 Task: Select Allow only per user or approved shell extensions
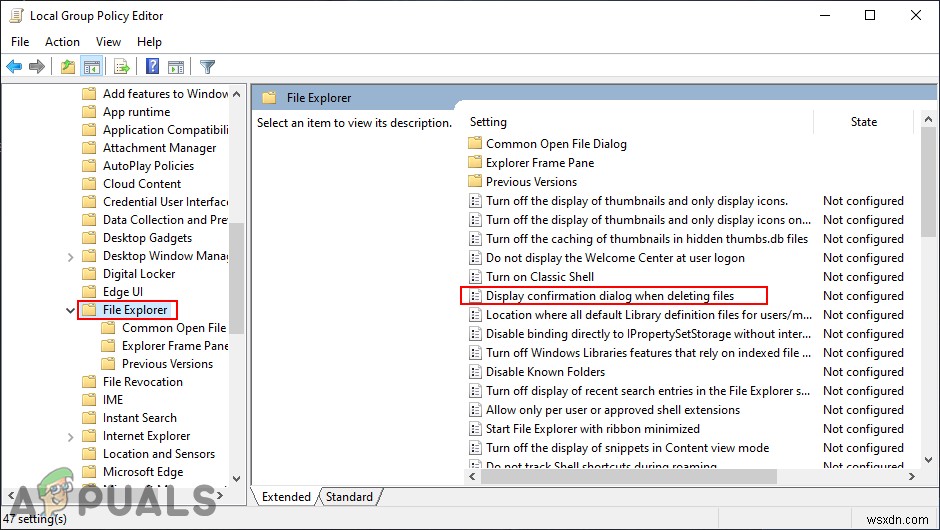613,410
